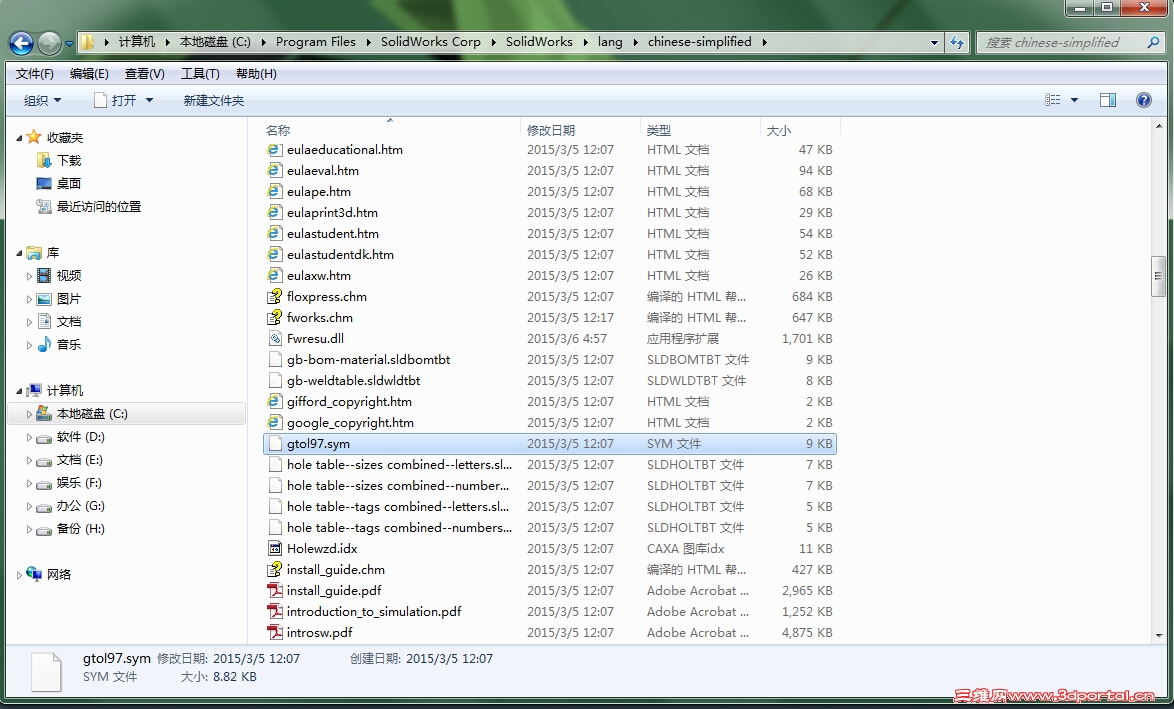Select 最近访问的位置 in favorites
The image size is (1174, 709).
pyautogui.click(x=98, y=207)
